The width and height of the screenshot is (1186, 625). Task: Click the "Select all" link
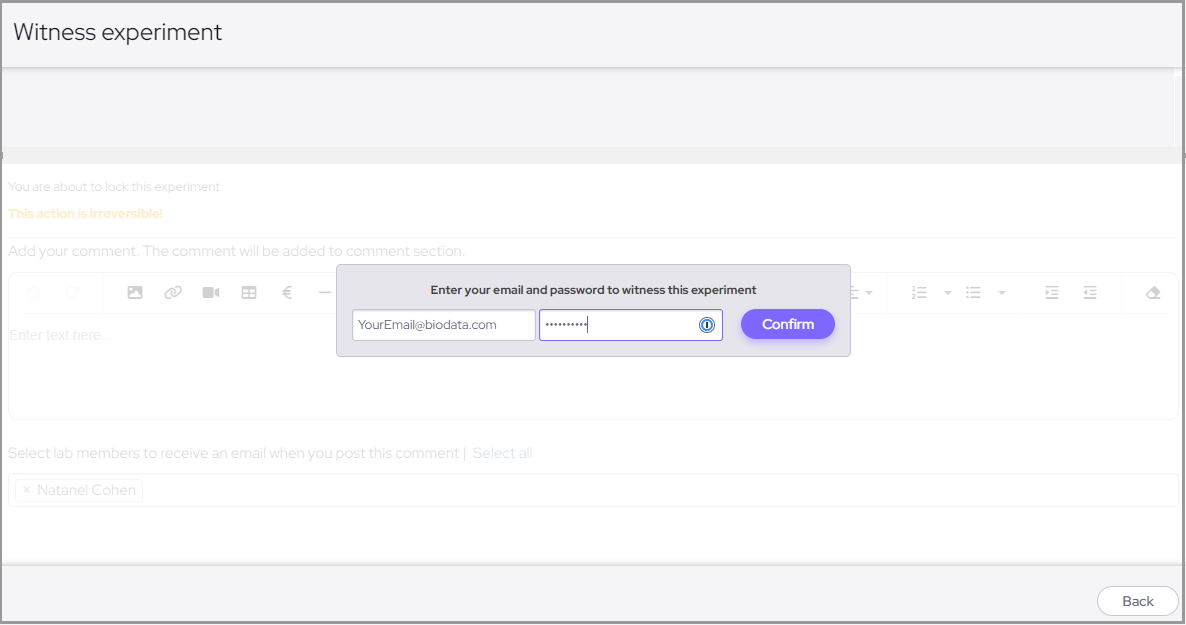click(x=502, y=453)
